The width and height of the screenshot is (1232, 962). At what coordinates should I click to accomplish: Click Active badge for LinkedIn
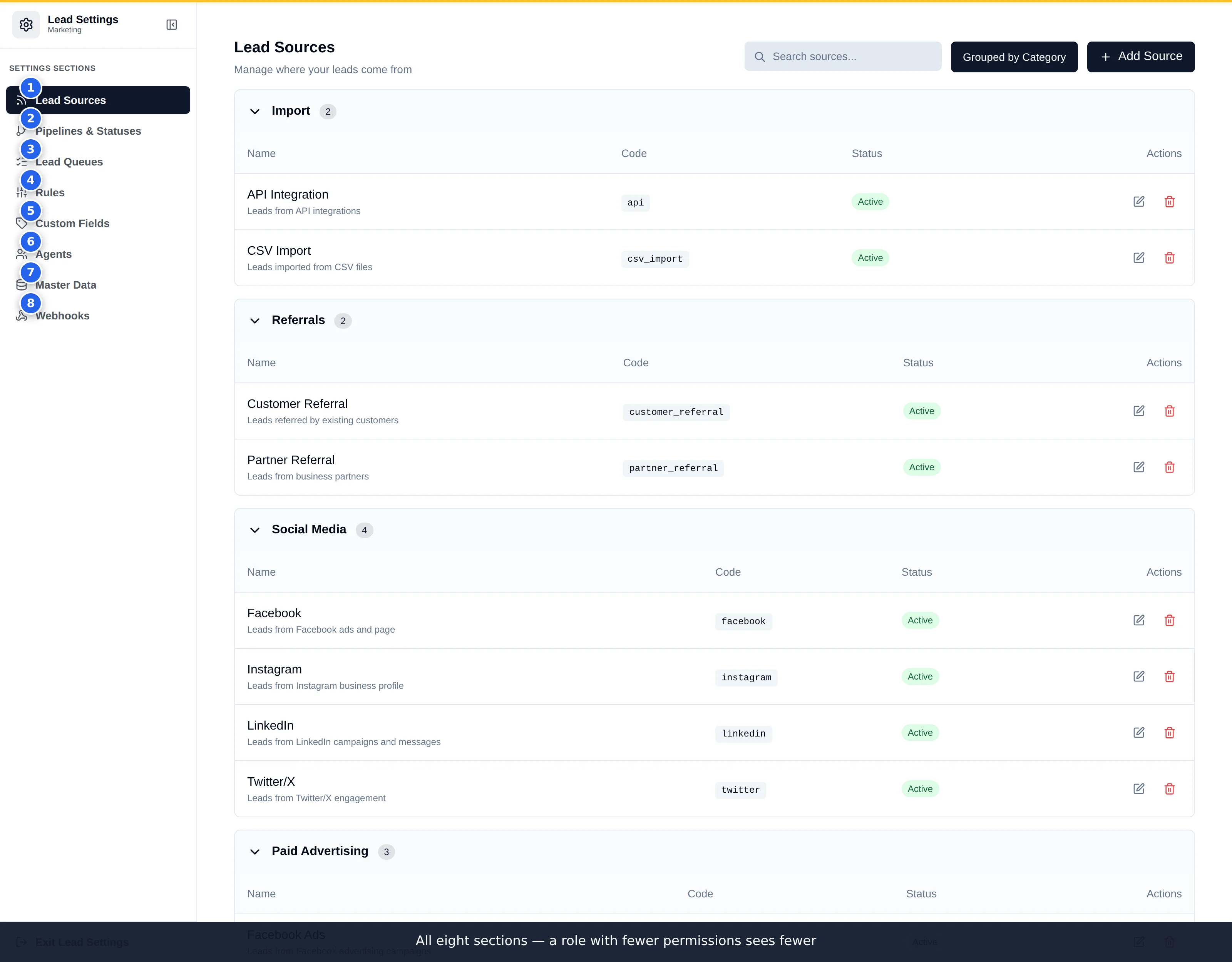tap(920, 733)
